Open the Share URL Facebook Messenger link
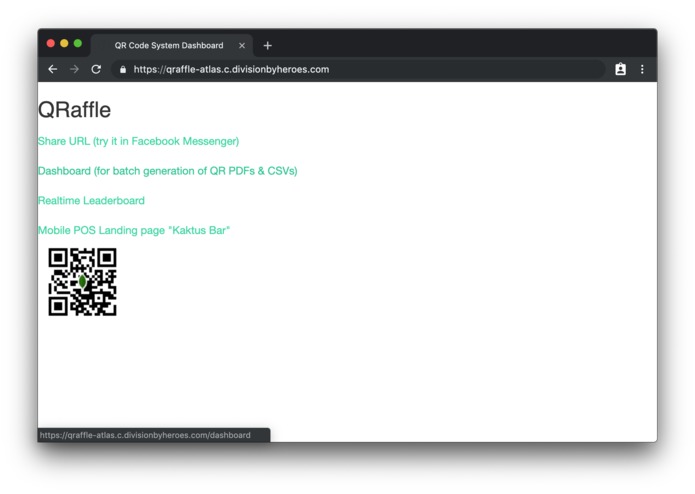Screen dimensions: 695x494 [138, 141]
